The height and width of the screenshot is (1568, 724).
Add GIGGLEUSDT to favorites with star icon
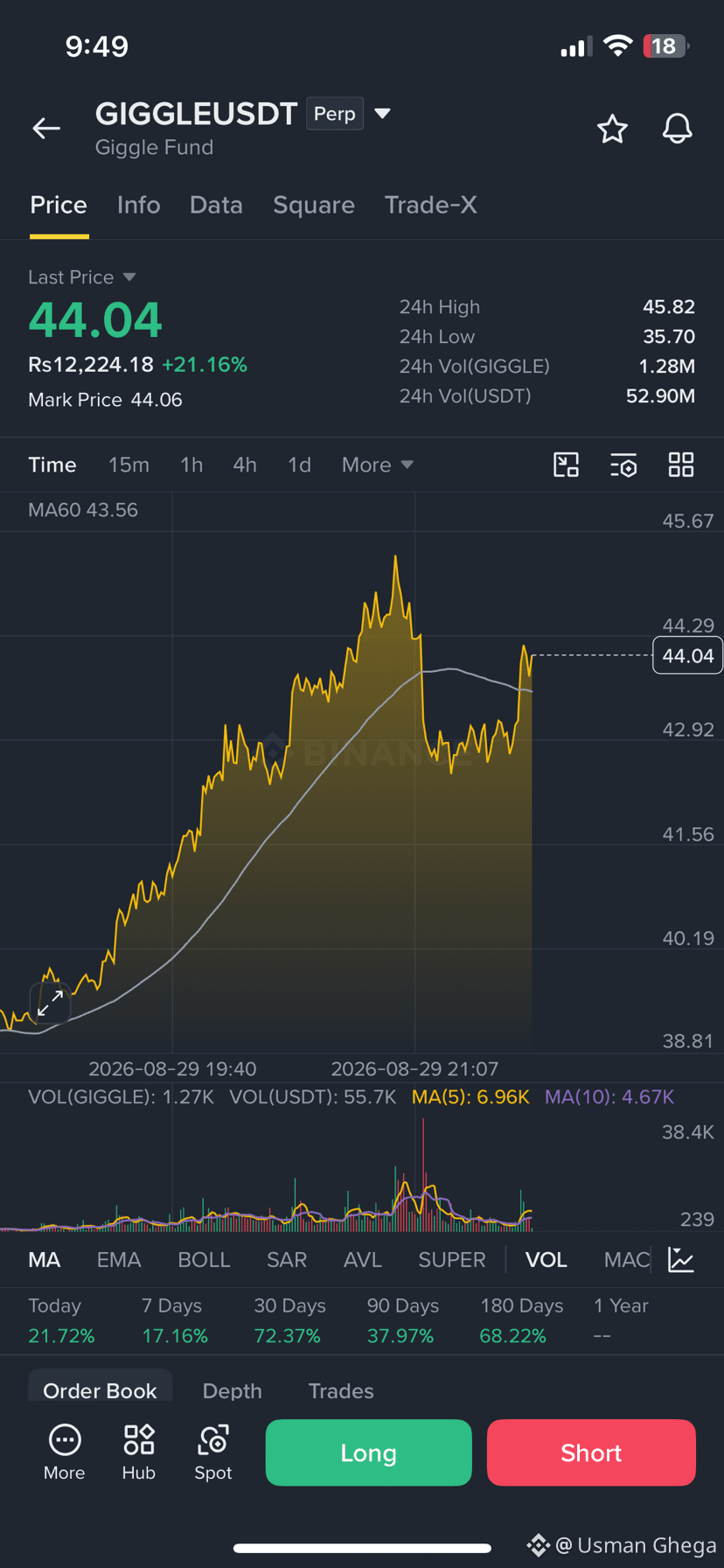pos(612,129)
